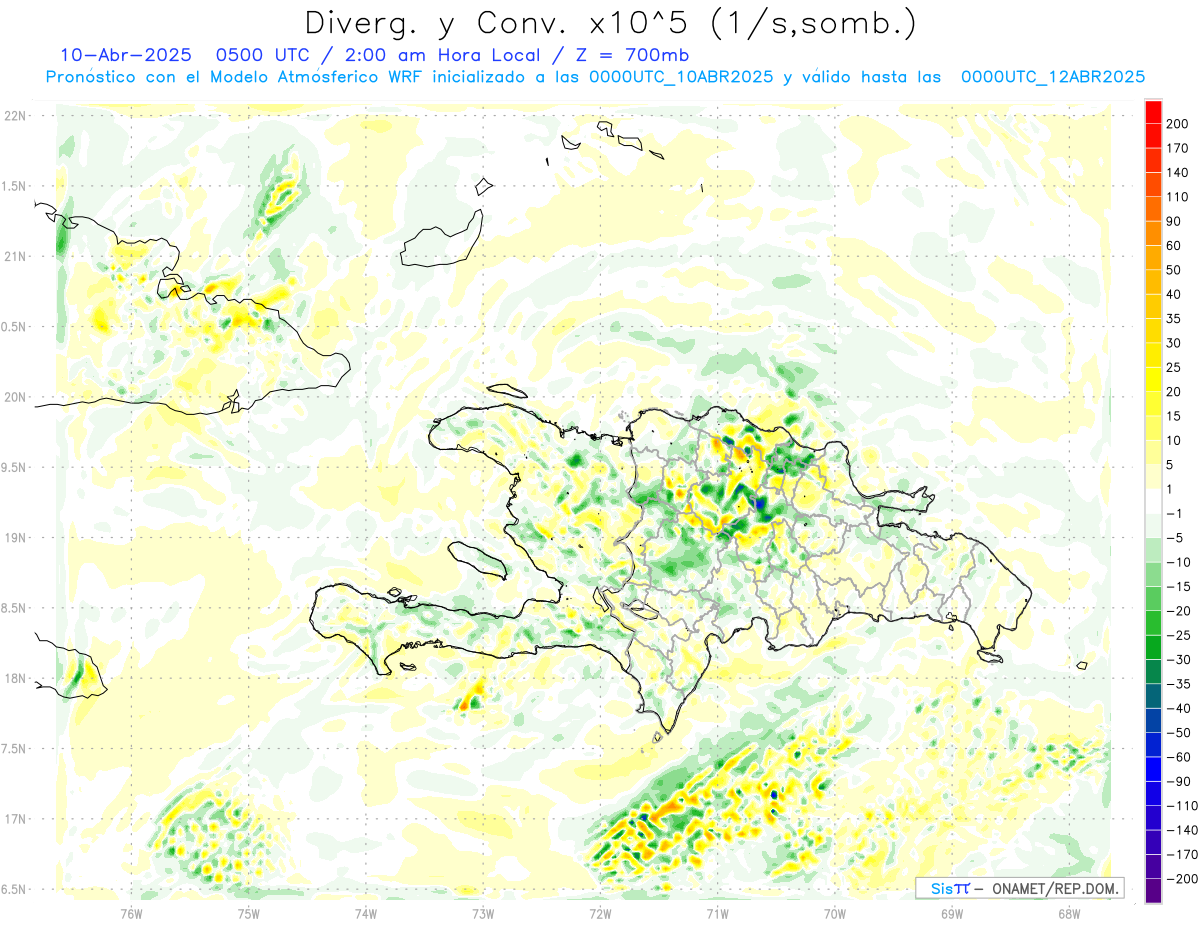1200x927 pixels.
Task: Click the "15" value on the color scale
Action: click(1174, 416)
